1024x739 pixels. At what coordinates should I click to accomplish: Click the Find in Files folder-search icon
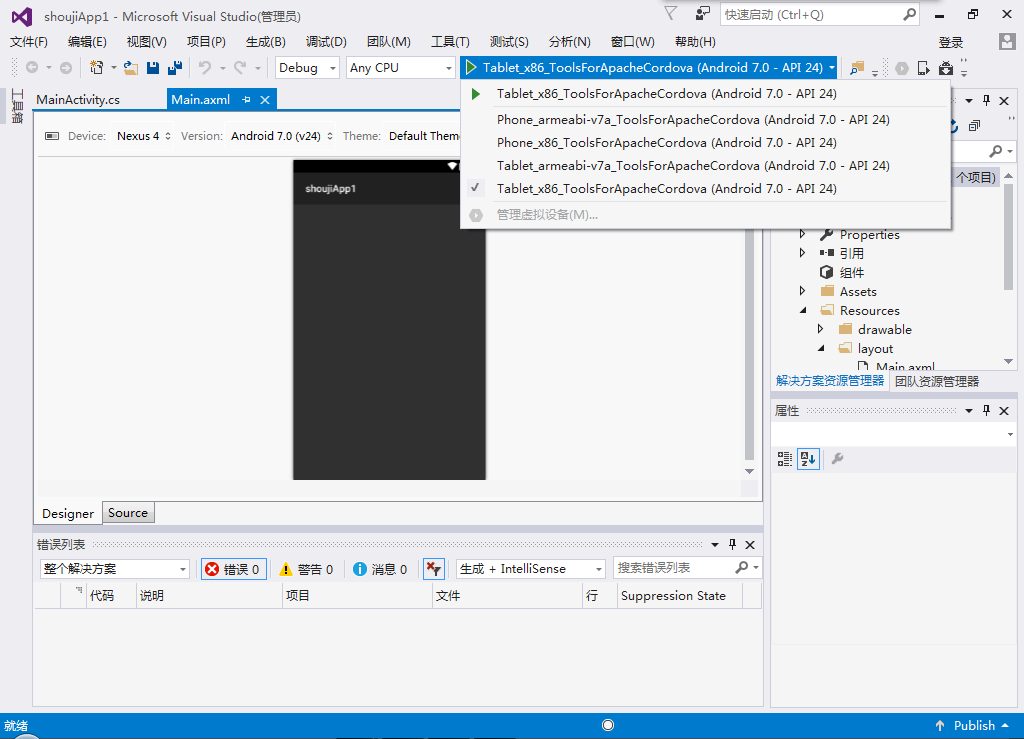click(x=857, y=67)
